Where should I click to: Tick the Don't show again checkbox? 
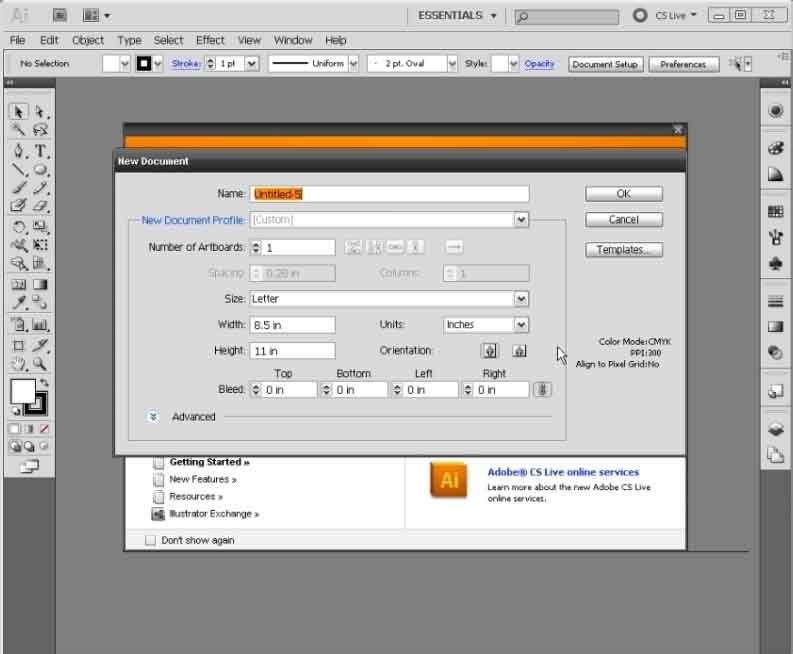pos(151,540)
